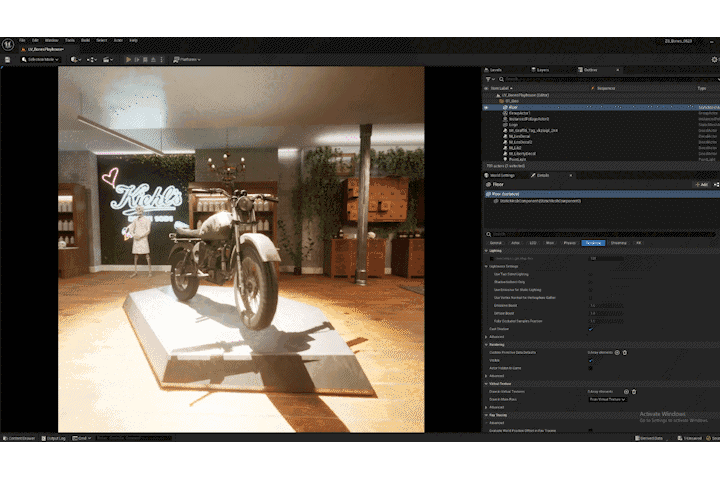Open the Actor menu
Screen dimensions: 720x480
[x=118, y=40]
